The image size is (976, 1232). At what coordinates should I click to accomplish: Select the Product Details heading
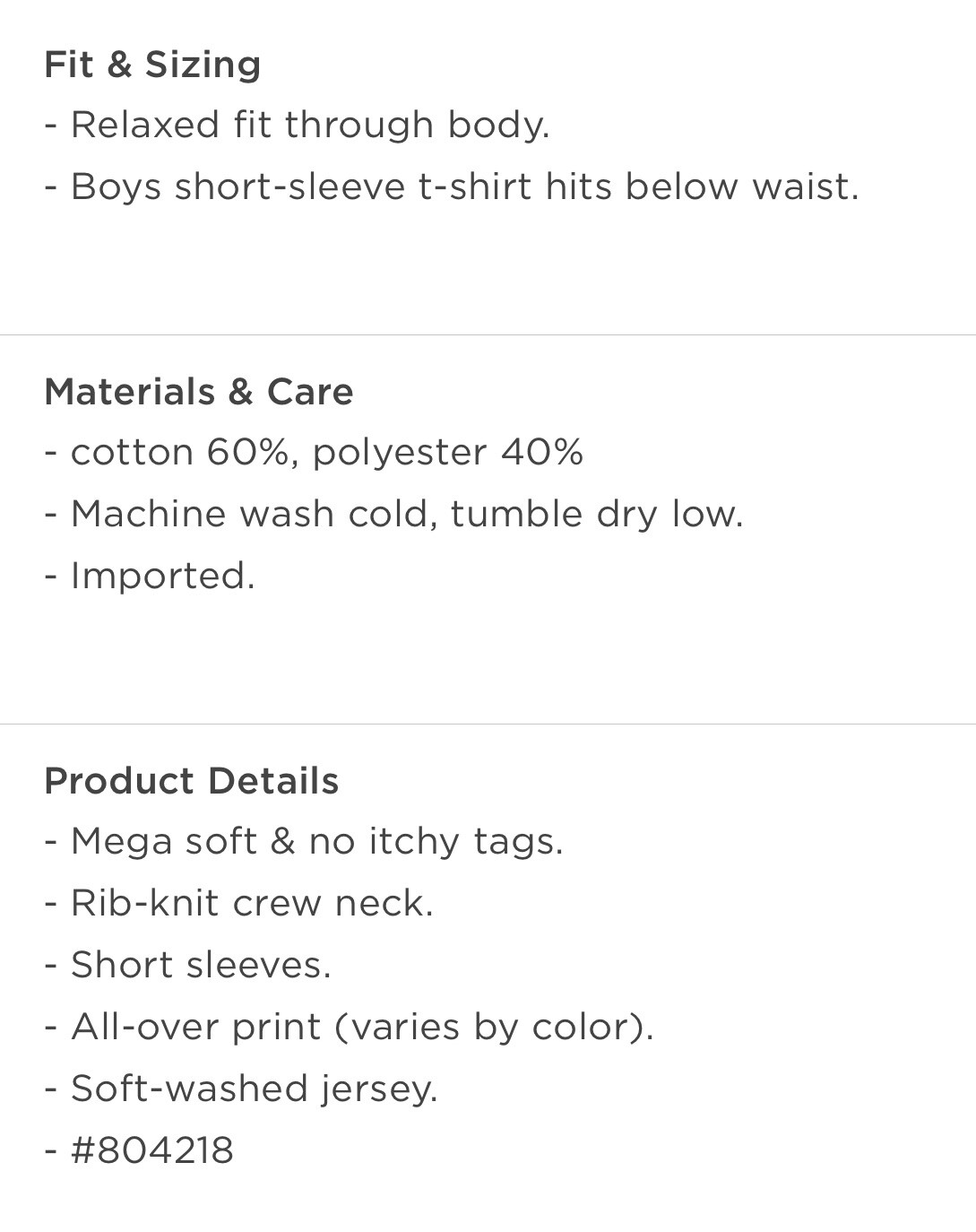click(192, 781)
